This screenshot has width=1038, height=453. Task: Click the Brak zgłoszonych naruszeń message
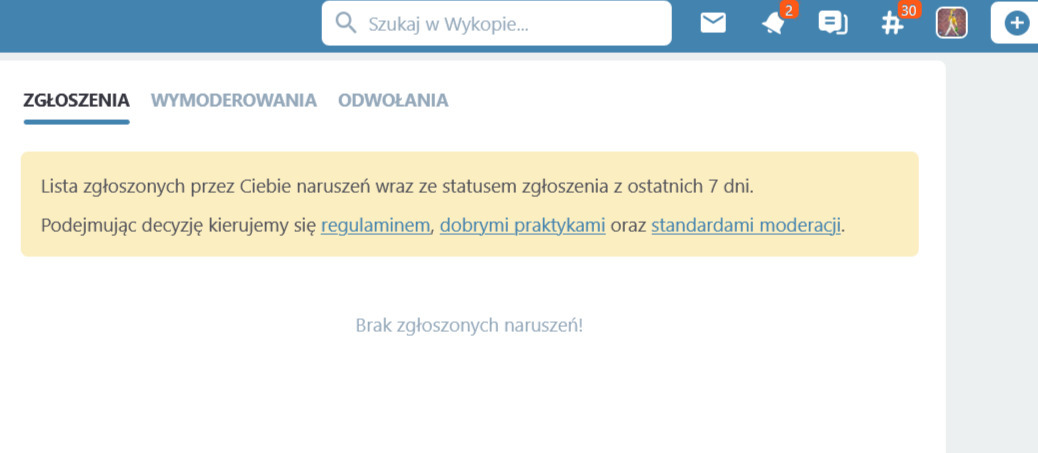point(469,325)
